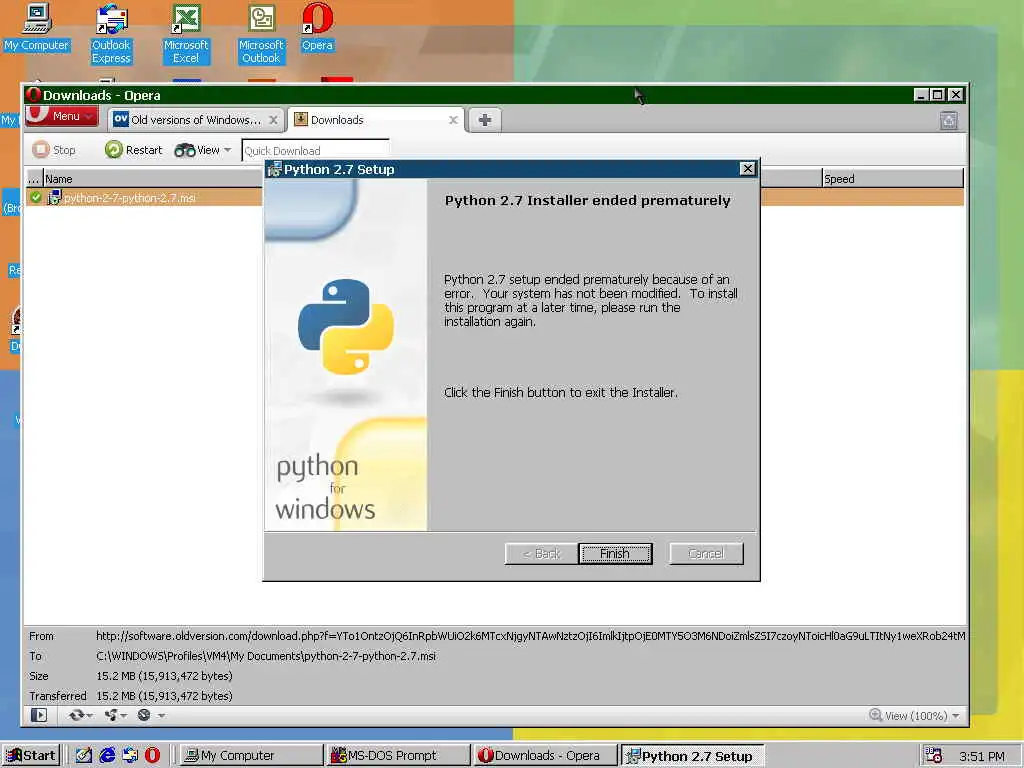Click the Stop download button
Image resolution: width=1024 pixels, height=768 pixels.
click(x=54, y=150)
